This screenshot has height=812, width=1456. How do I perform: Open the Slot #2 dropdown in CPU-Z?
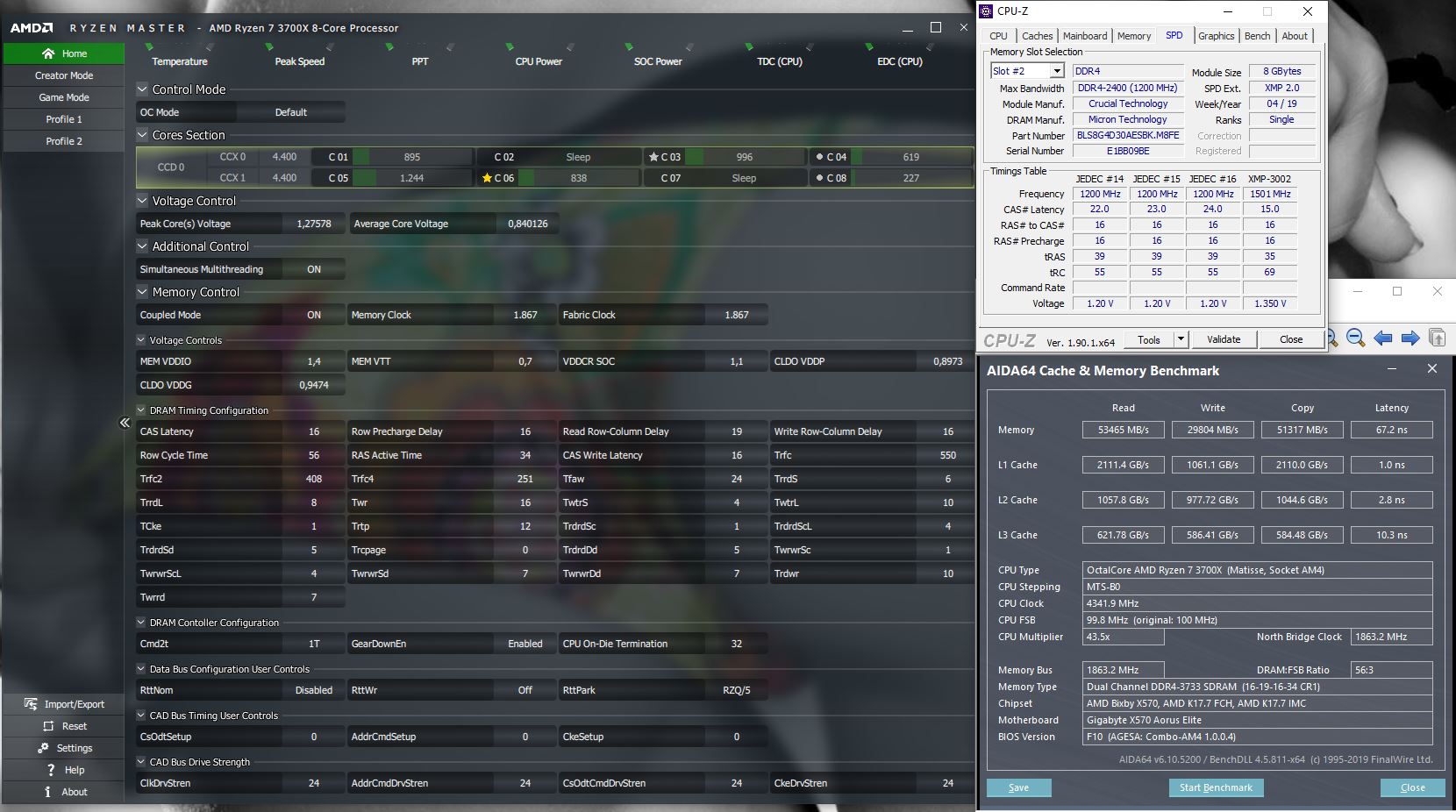1057,71
